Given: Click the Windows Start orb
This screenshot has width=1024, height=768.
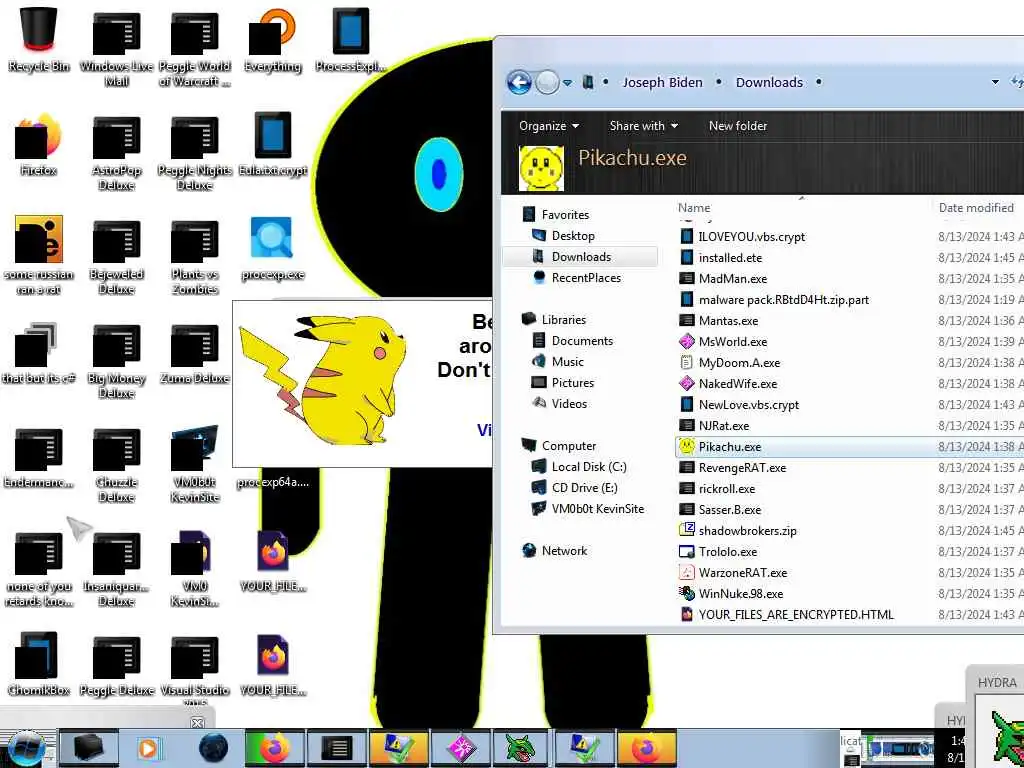Looking at the screenshot, I should [27, 748].
